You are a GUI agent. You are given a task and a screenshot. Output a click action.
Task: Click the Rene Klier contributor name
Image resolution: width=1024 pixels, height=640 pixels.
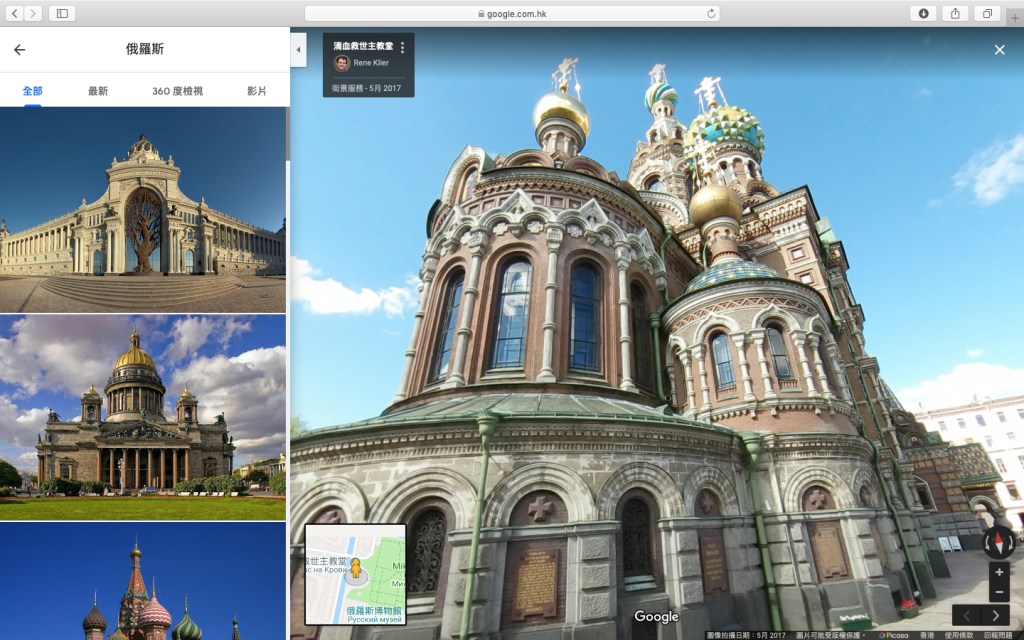coord(371,63)
